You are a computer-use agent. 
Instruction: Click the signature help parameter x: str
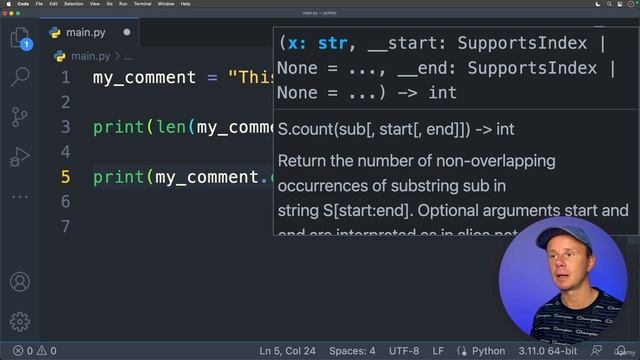pos(317,43)
